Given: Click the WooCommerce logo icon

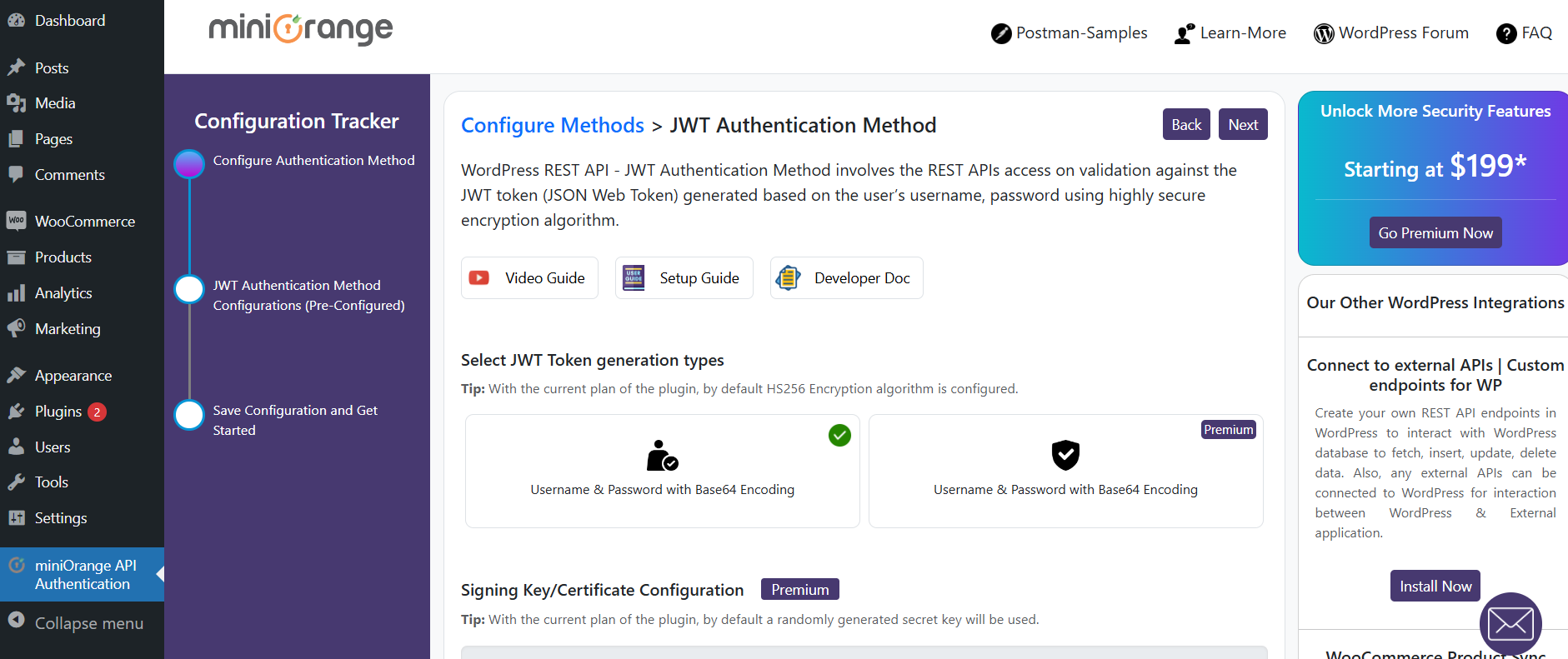Looking at the screenshot, I should 16,221.
